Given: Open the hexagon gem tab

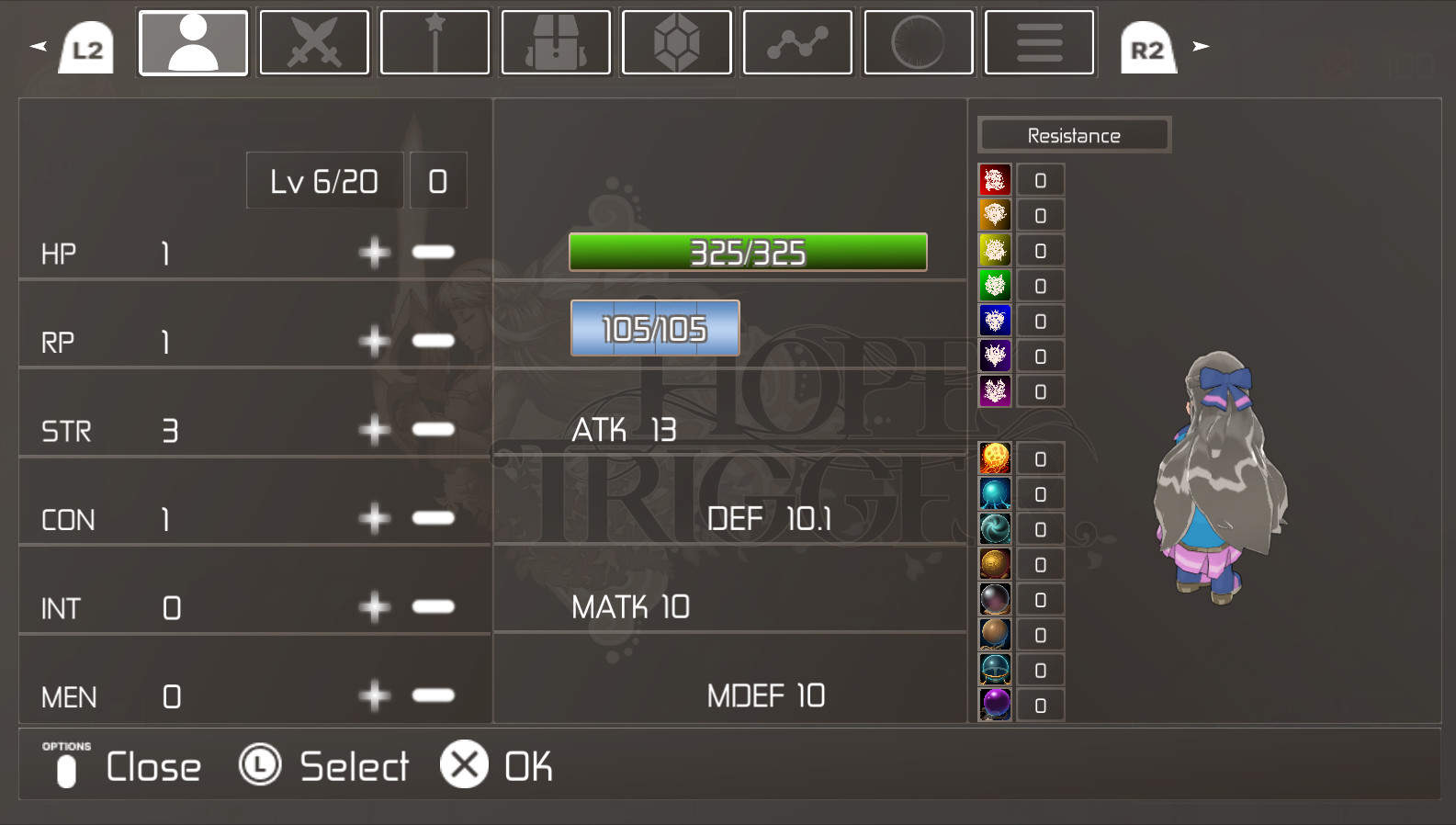Looking at the screenshot, I should click(677, 42).
